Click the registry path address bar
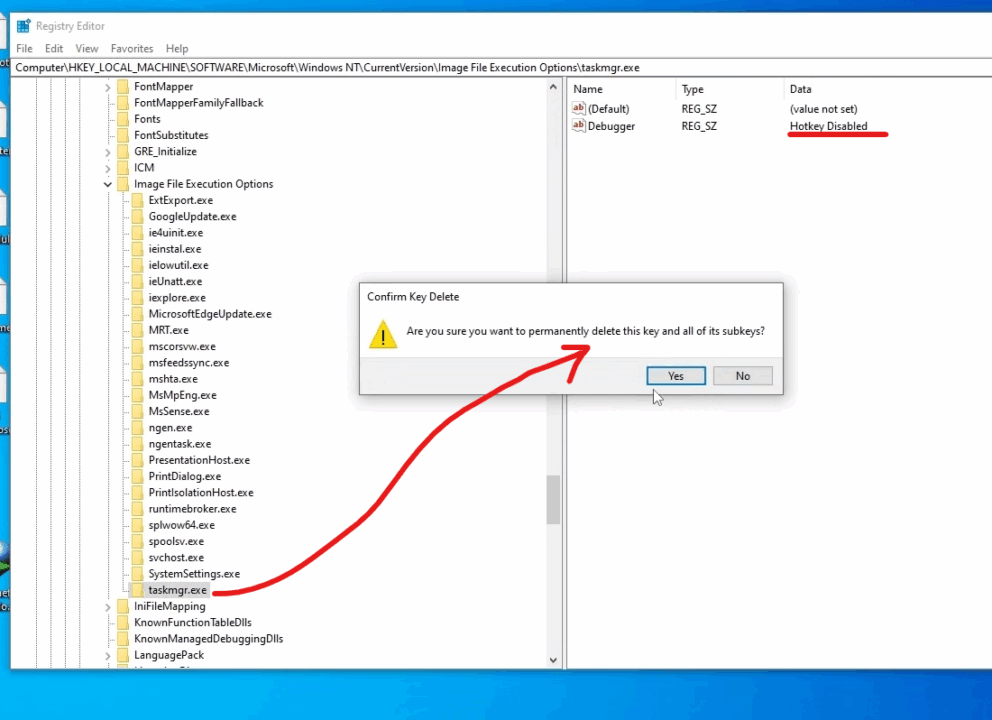The height and width of the screenshot is (720, 992). coord(500,68)
